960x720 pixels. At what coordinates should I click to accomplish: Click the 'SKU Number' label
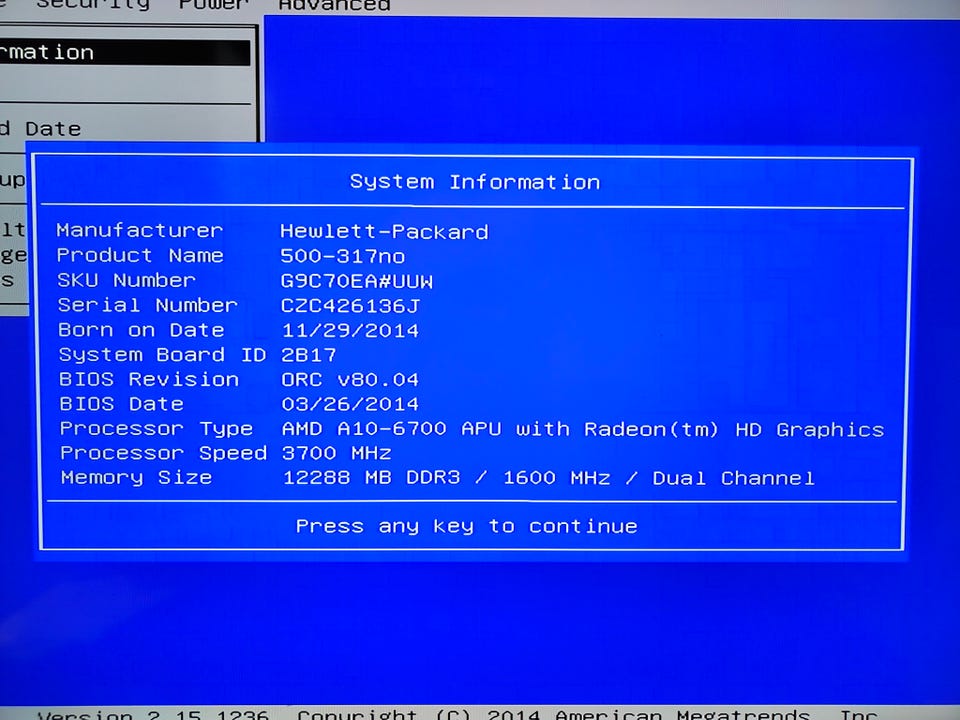(127, 280)
